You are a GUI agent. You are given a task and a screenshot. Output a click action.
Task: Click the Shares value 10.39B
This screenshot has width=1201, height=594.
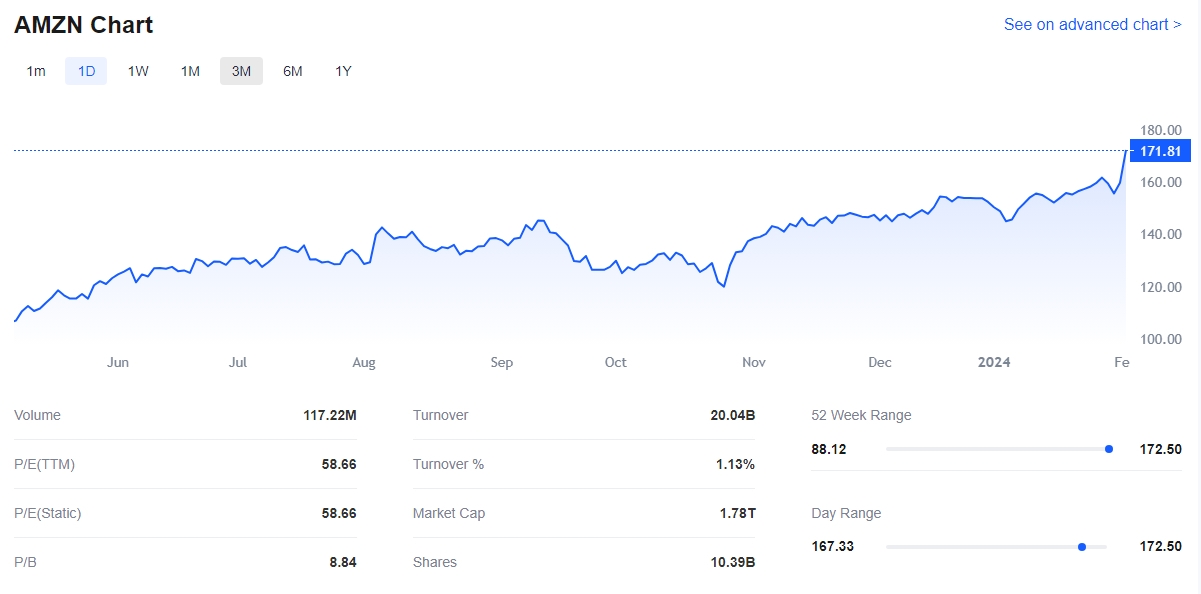pyautogui.click(x=733, y=562)
